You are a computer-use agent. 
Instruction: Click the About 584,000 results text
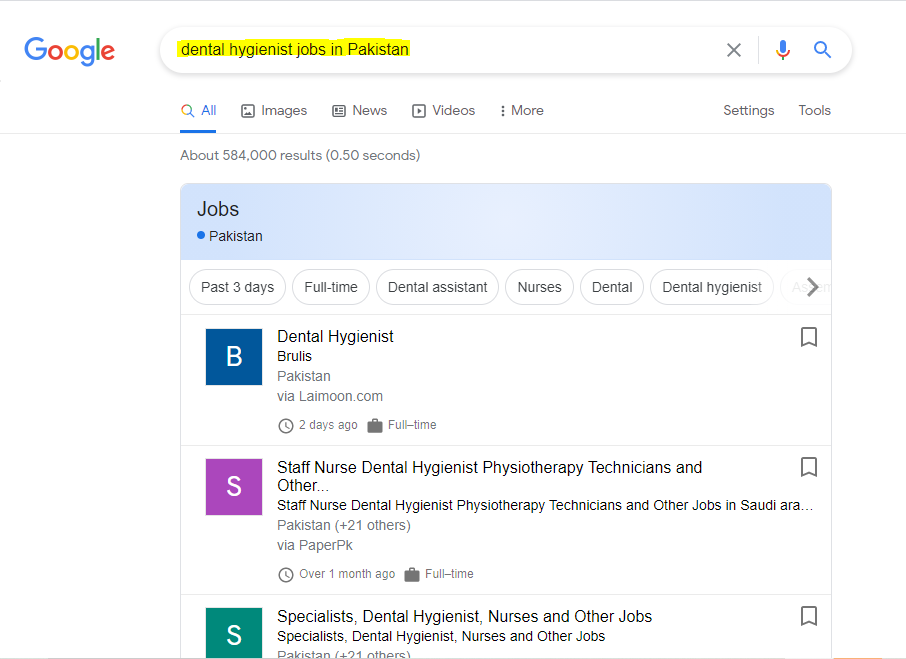[x=300, y=155]
